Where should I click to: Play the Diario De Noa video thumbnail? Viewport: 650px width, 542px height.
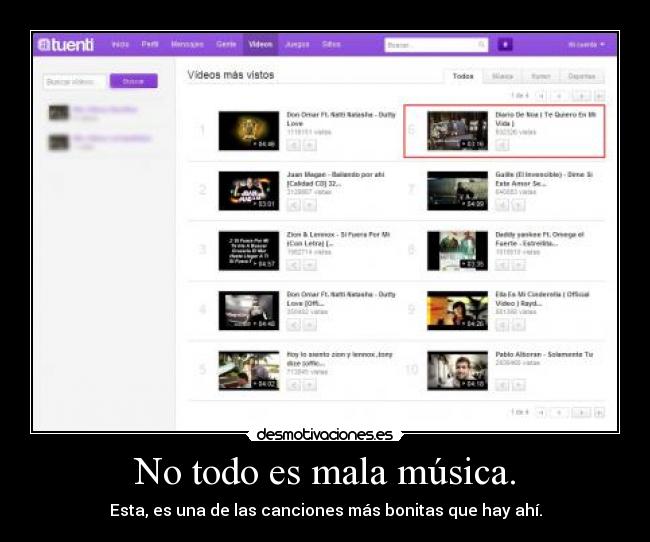coord(458,131)
